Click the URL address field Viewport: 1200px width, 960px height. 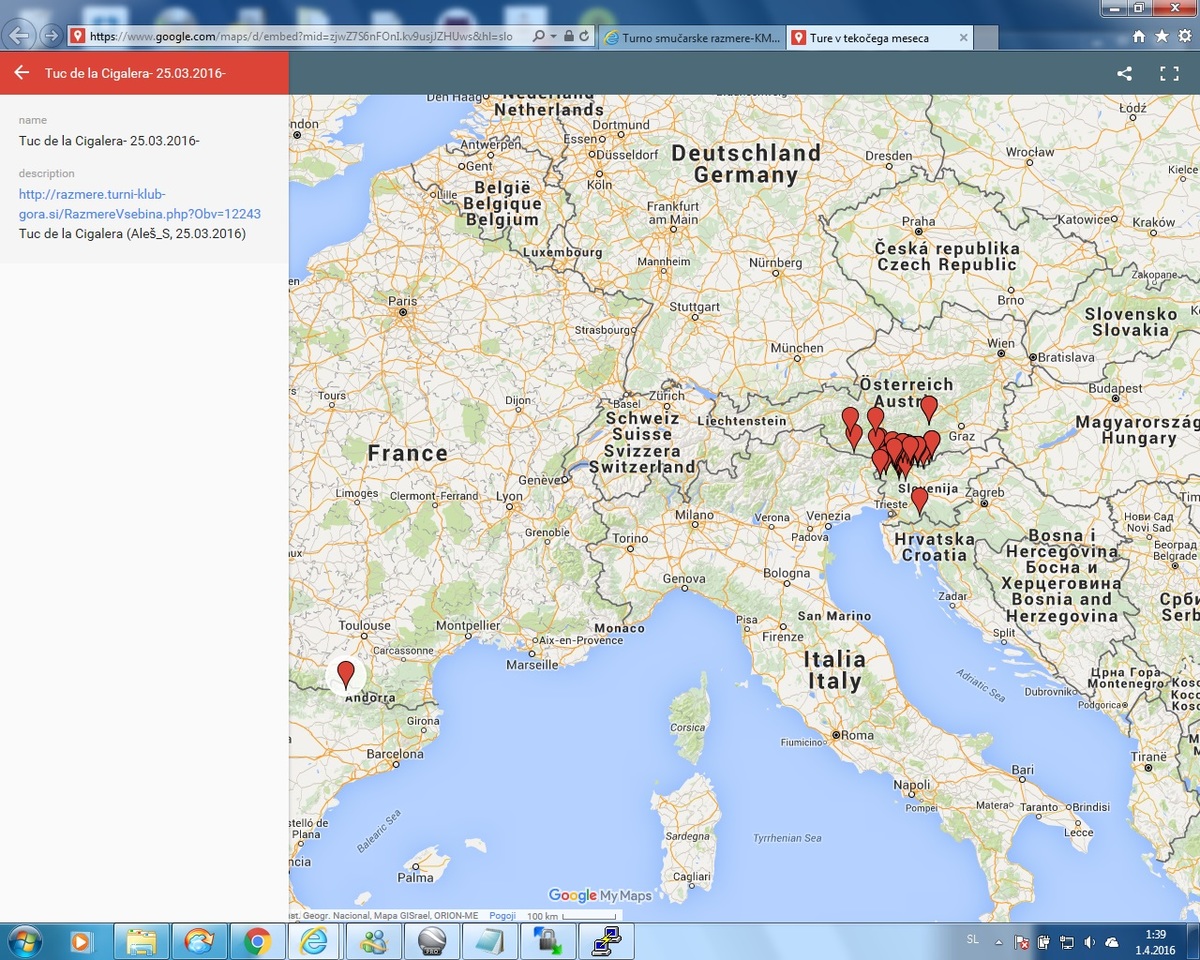point(300,36)
